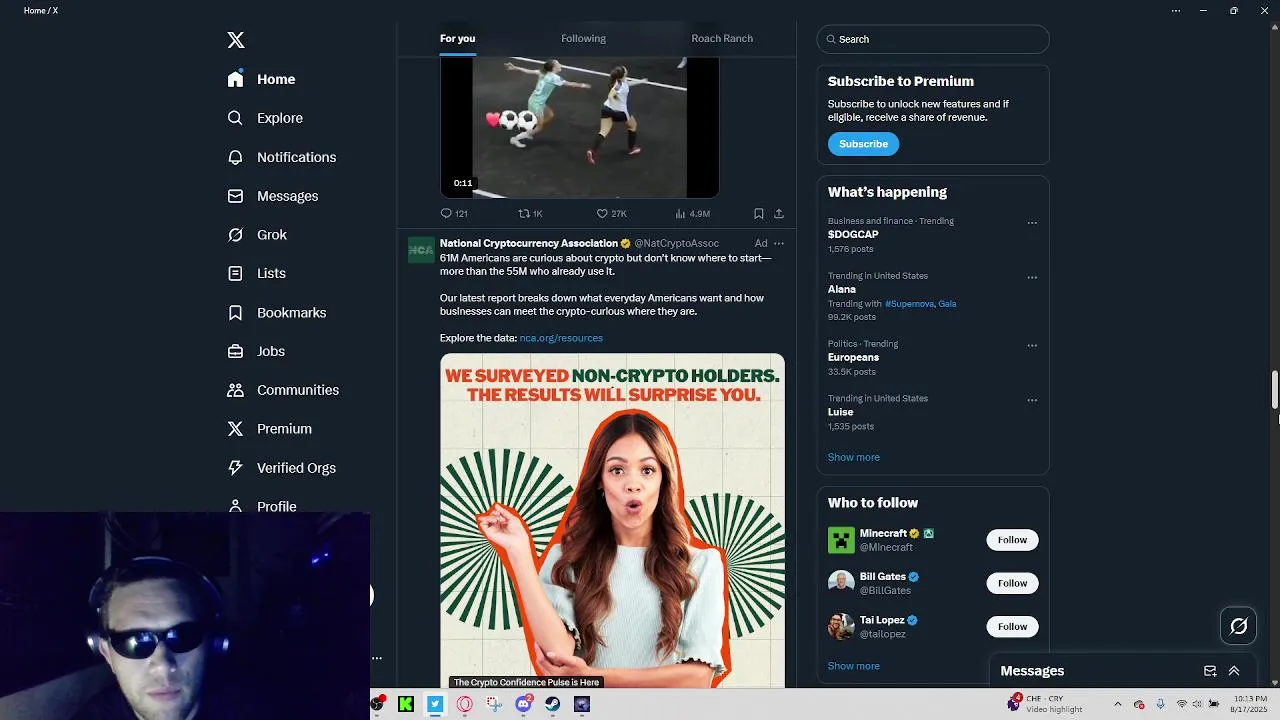
Task: Go to Home in the sidebar
Action: [x=262, y=79]
